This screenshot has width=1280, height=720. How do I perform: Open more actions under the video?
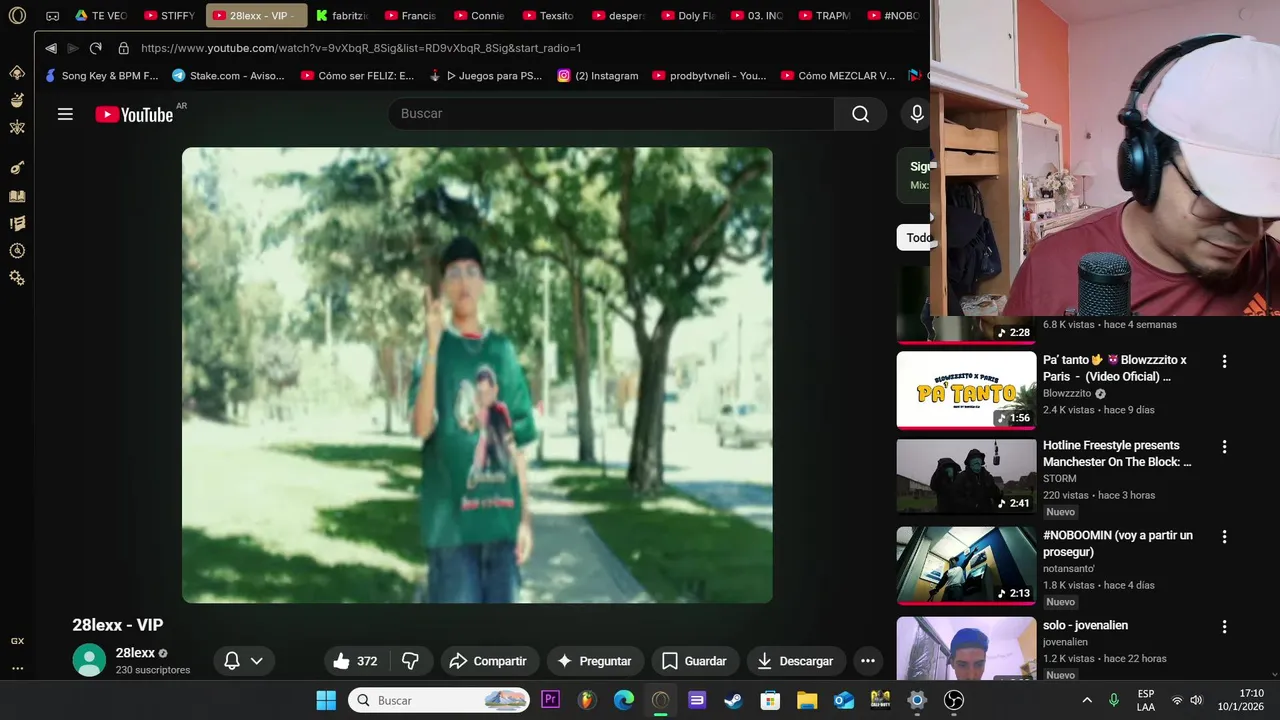pos(867,661)
